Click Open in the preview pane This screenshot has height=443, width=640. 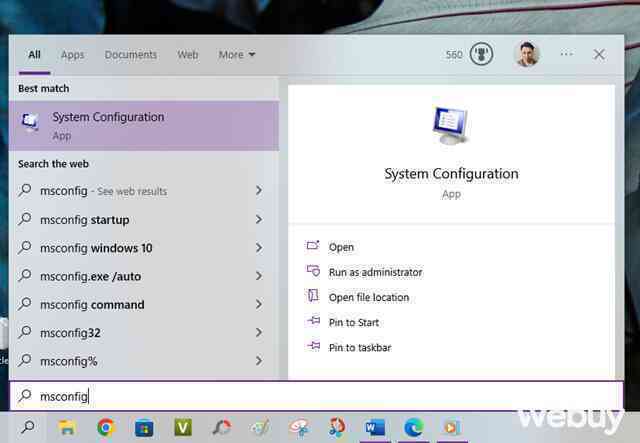point(341,247)
